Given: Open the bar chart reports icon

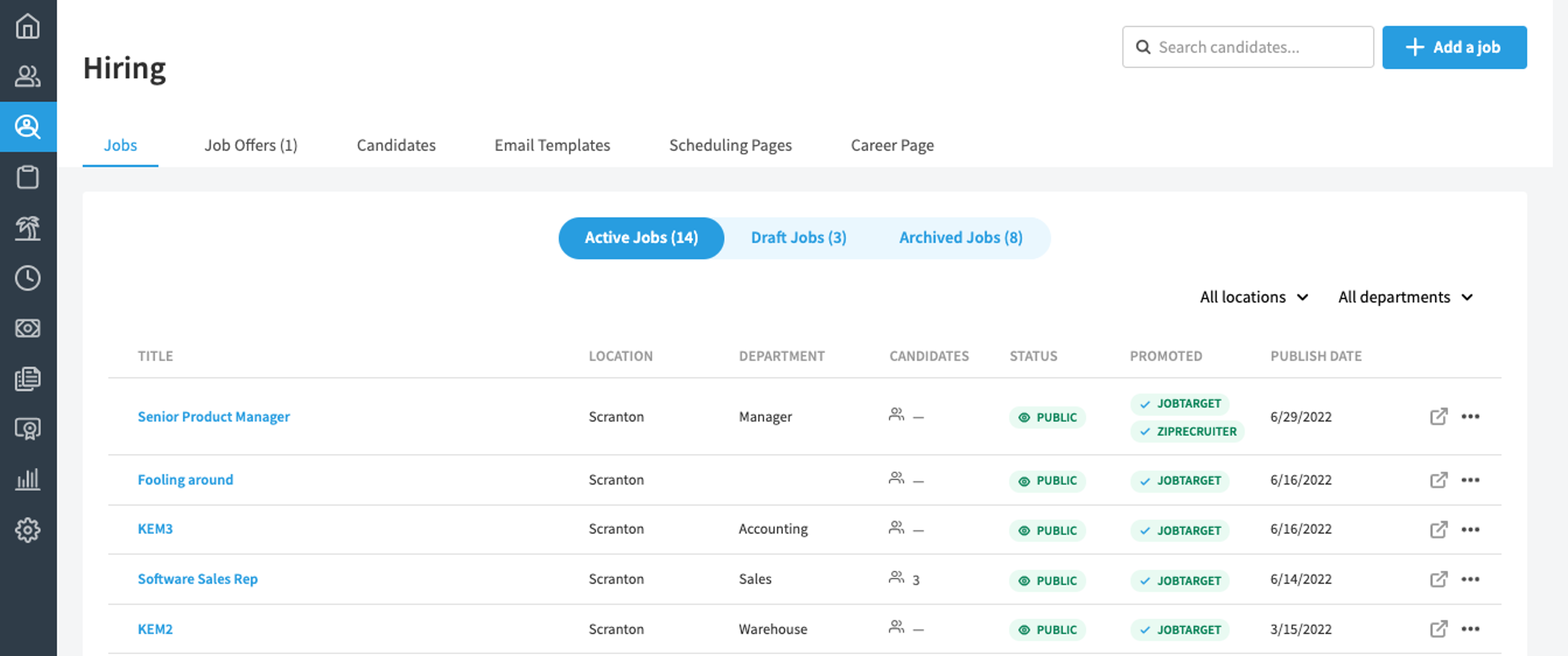Looking at the screenshot, I should pos(28,480).
